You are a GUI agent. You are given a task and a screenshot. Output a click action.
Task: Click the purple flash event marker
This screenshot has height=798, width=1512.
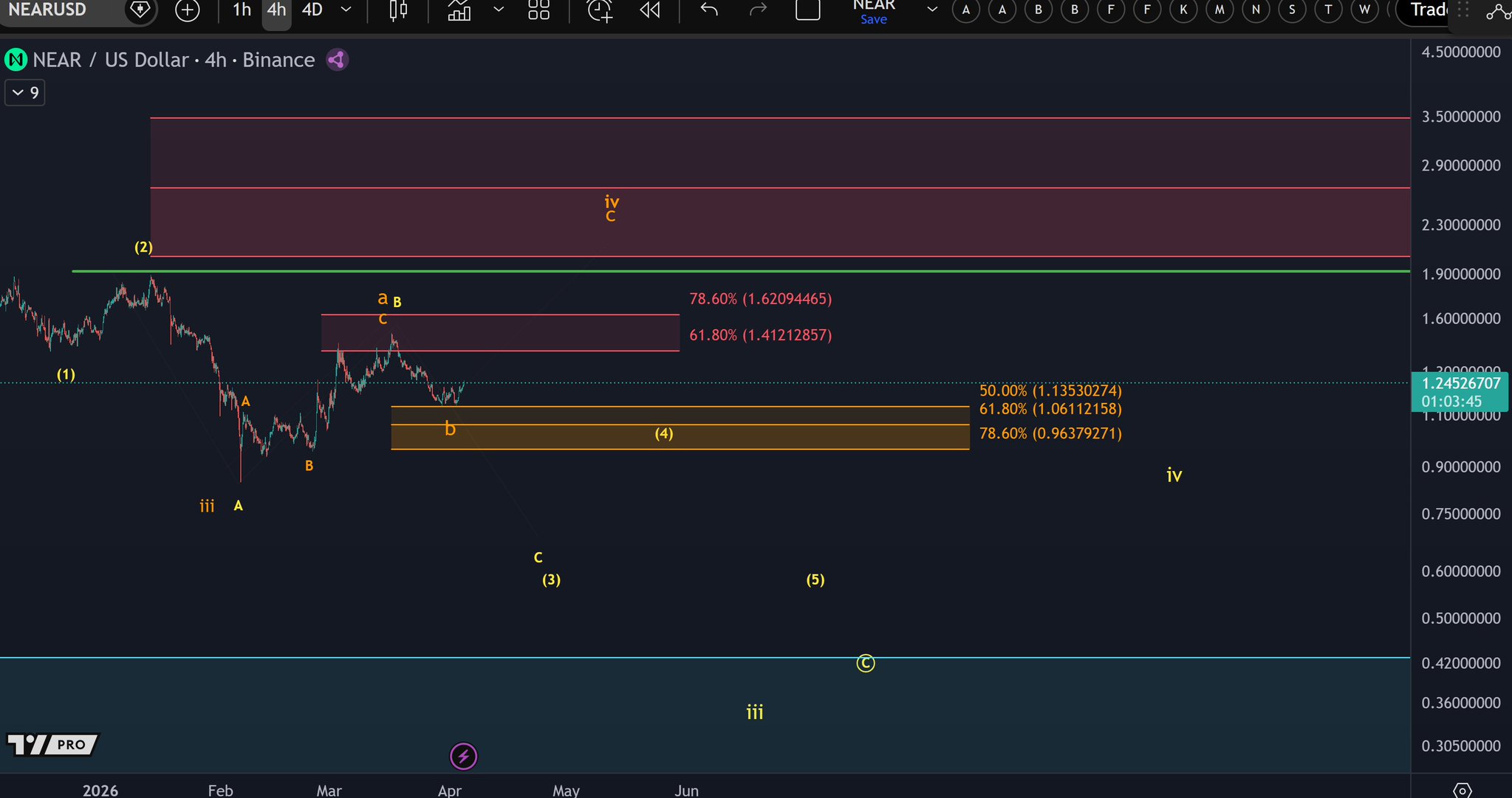[463, 756]
